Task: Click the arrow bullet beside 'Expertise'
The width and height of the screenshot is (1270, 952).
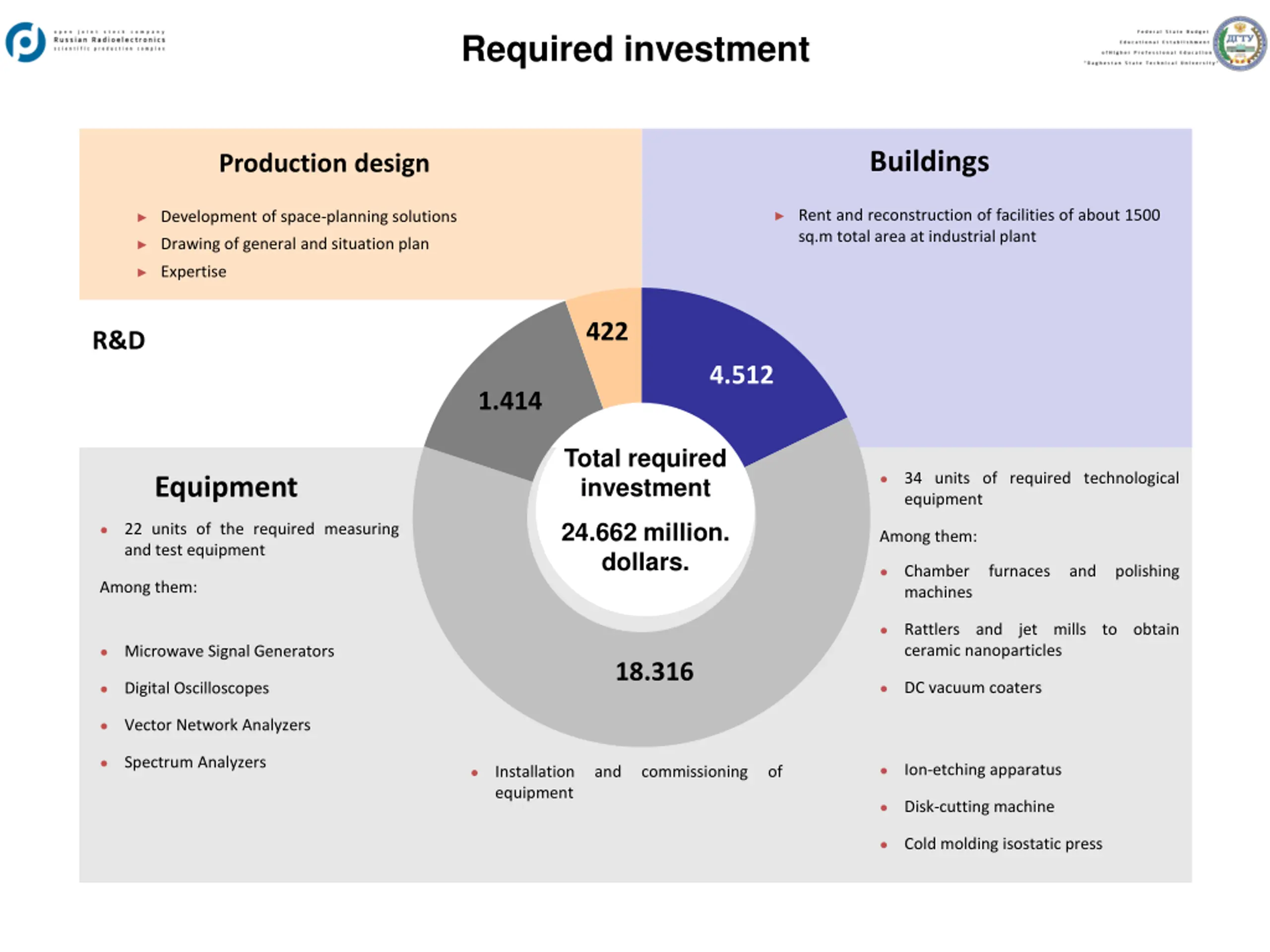Action: click(x=142, y=273)
